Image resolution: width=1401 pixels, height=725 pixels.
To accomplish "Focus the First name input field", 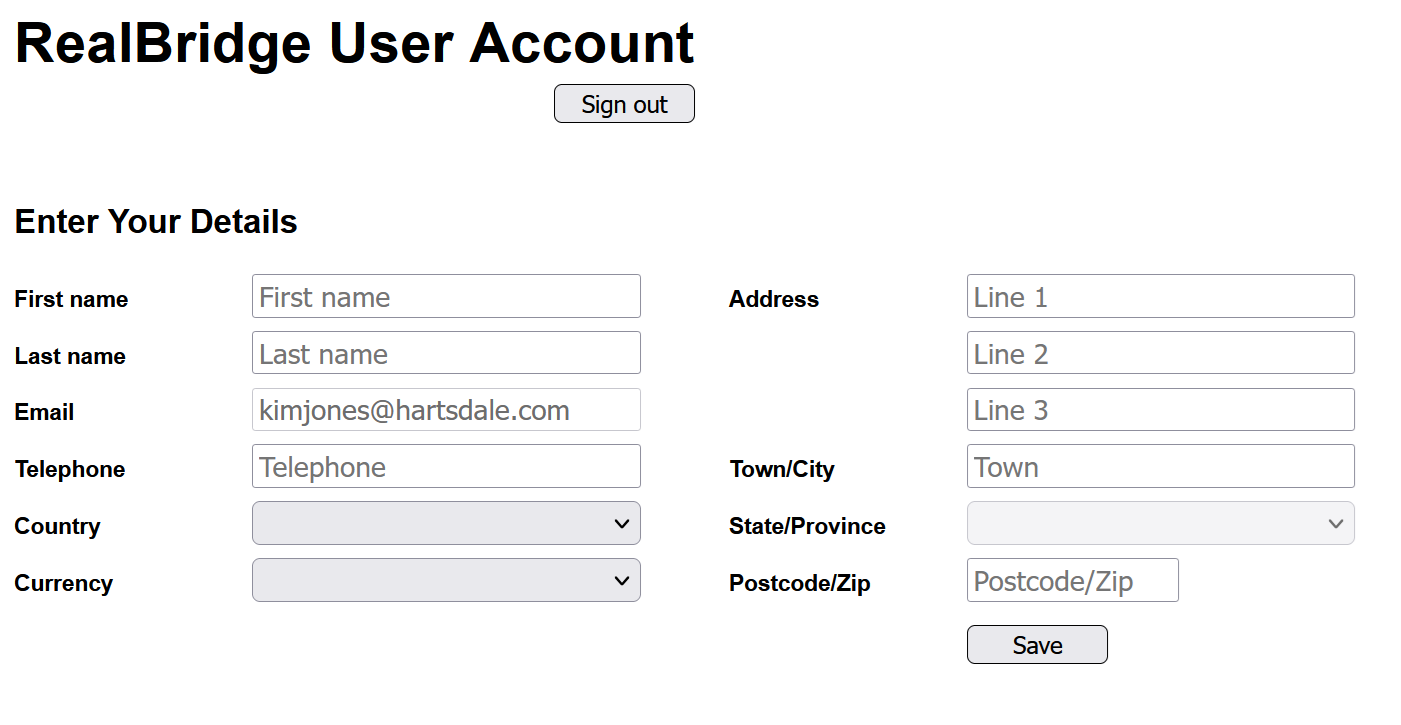I will pyautogui.click(x=446, y=297).
